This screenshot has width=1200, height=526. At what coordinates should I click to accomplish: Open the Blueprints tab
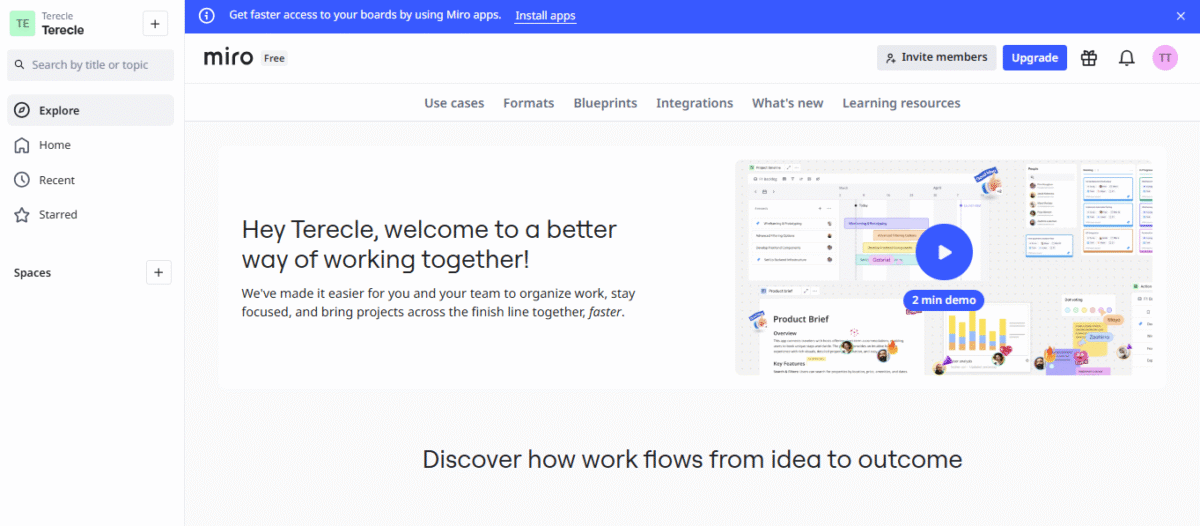[605, 103]
